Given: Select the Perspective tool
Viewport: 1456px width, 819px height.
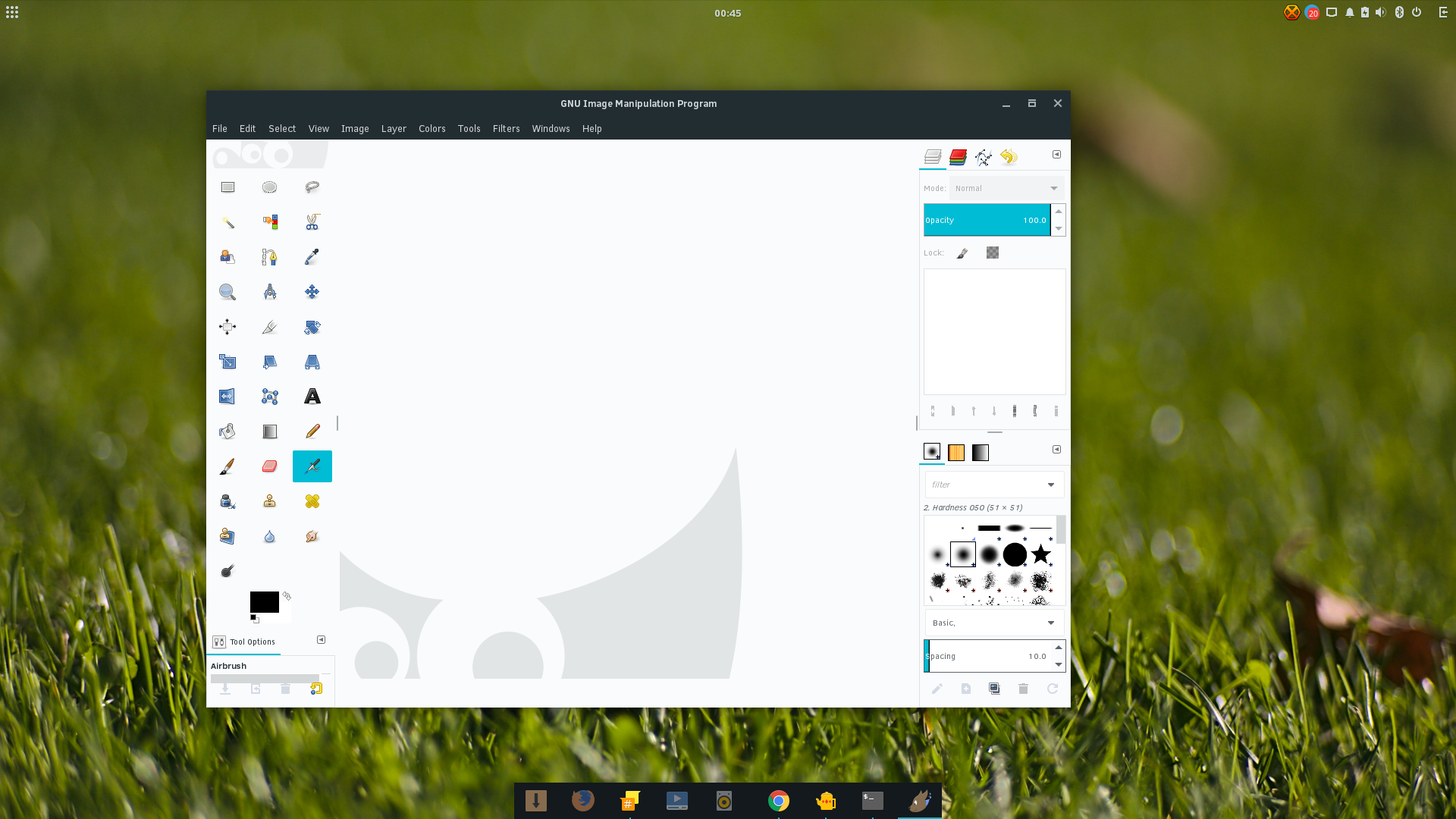Looking at the screenshot, I should (x=312, y=362).
